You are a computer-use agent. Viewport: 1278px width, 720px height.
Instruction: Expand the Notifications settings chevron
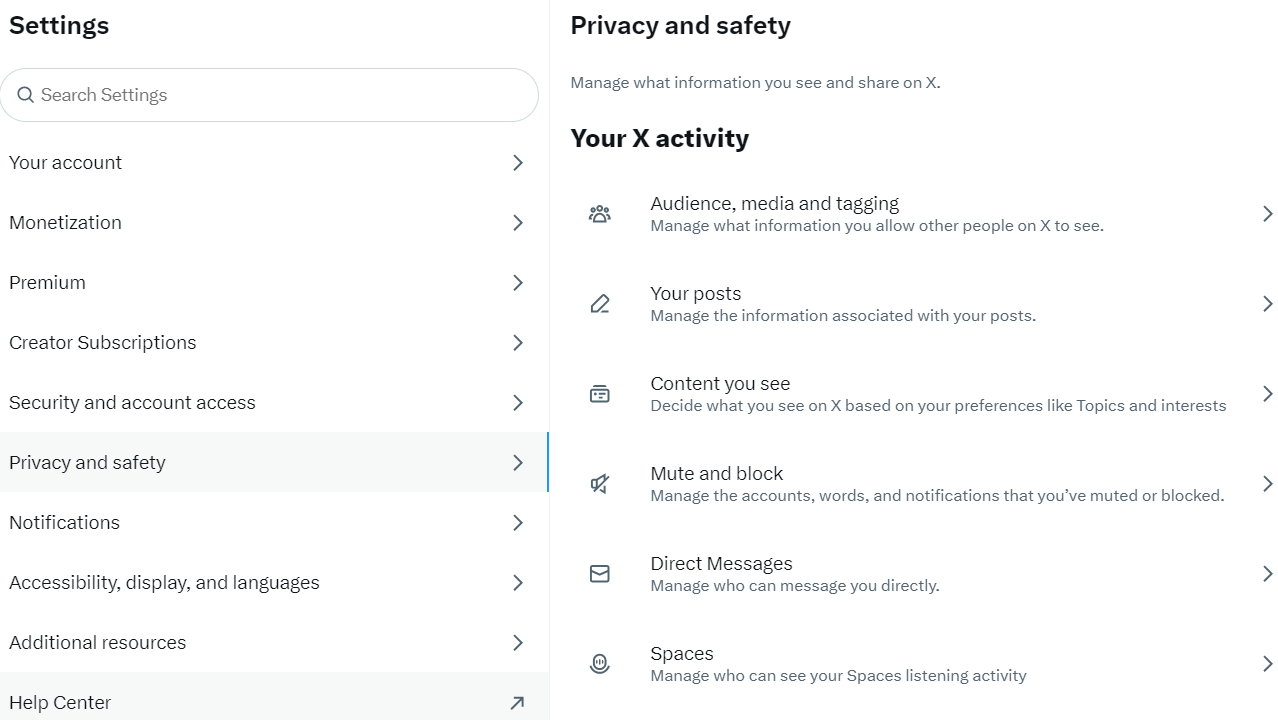click(x=518, y=522)
